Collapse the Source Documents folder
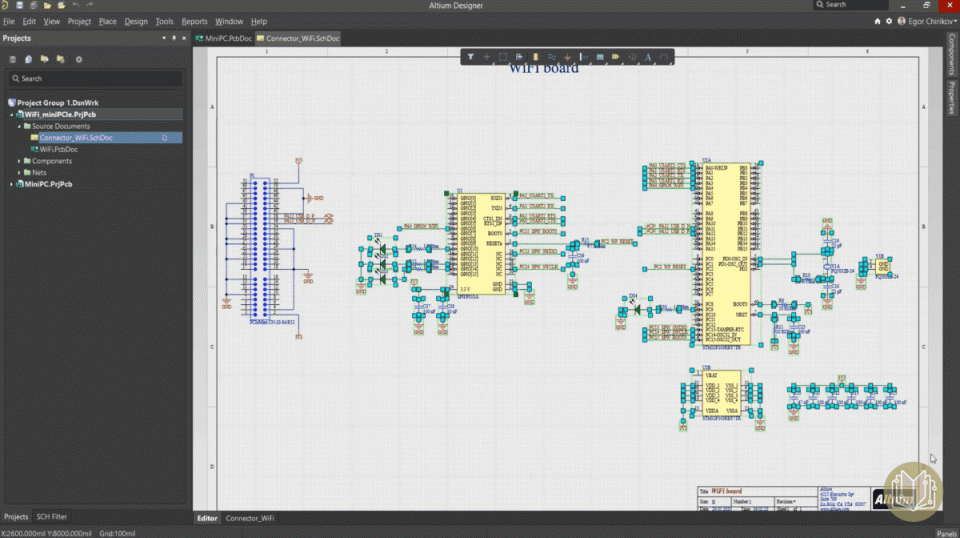Viewport: 960px width, 538px height. point(20,126)
